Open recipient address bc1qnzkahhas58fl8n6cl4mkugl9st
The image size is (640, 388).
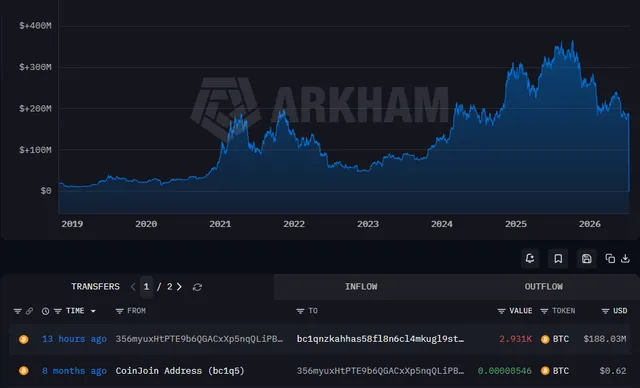point(380,339)
